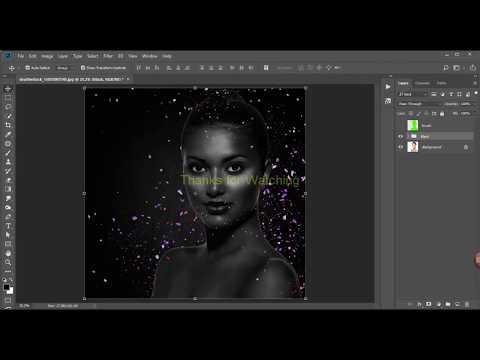
Task: Select the Clone Stamp tool
Action: pos(8,162)
